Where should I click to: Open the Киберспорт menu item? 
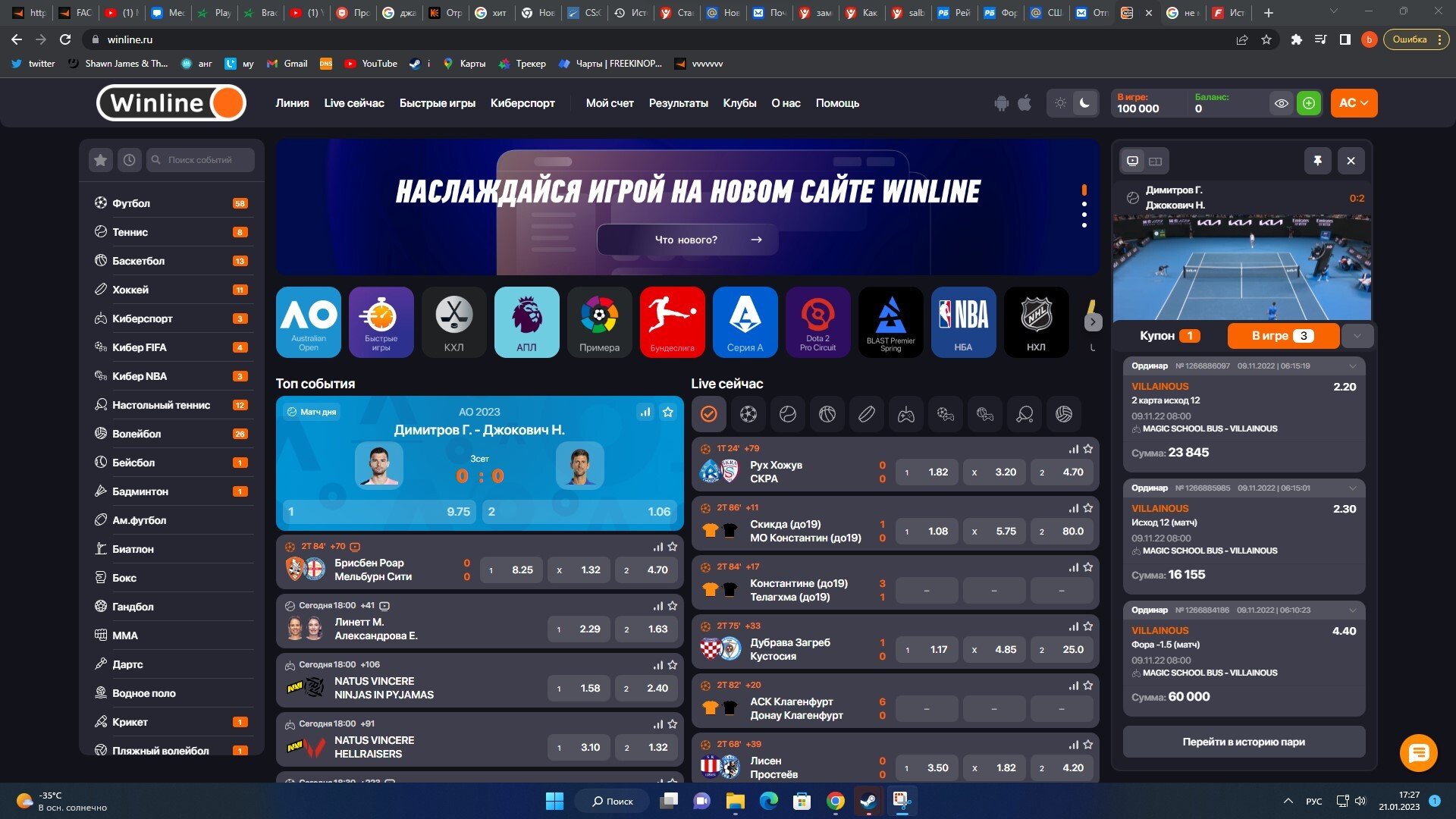coord(522,103)
